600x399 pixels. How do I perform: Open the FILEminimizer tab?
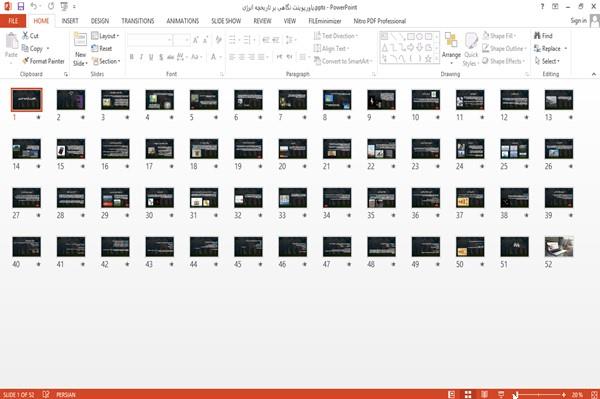point(325,21)
